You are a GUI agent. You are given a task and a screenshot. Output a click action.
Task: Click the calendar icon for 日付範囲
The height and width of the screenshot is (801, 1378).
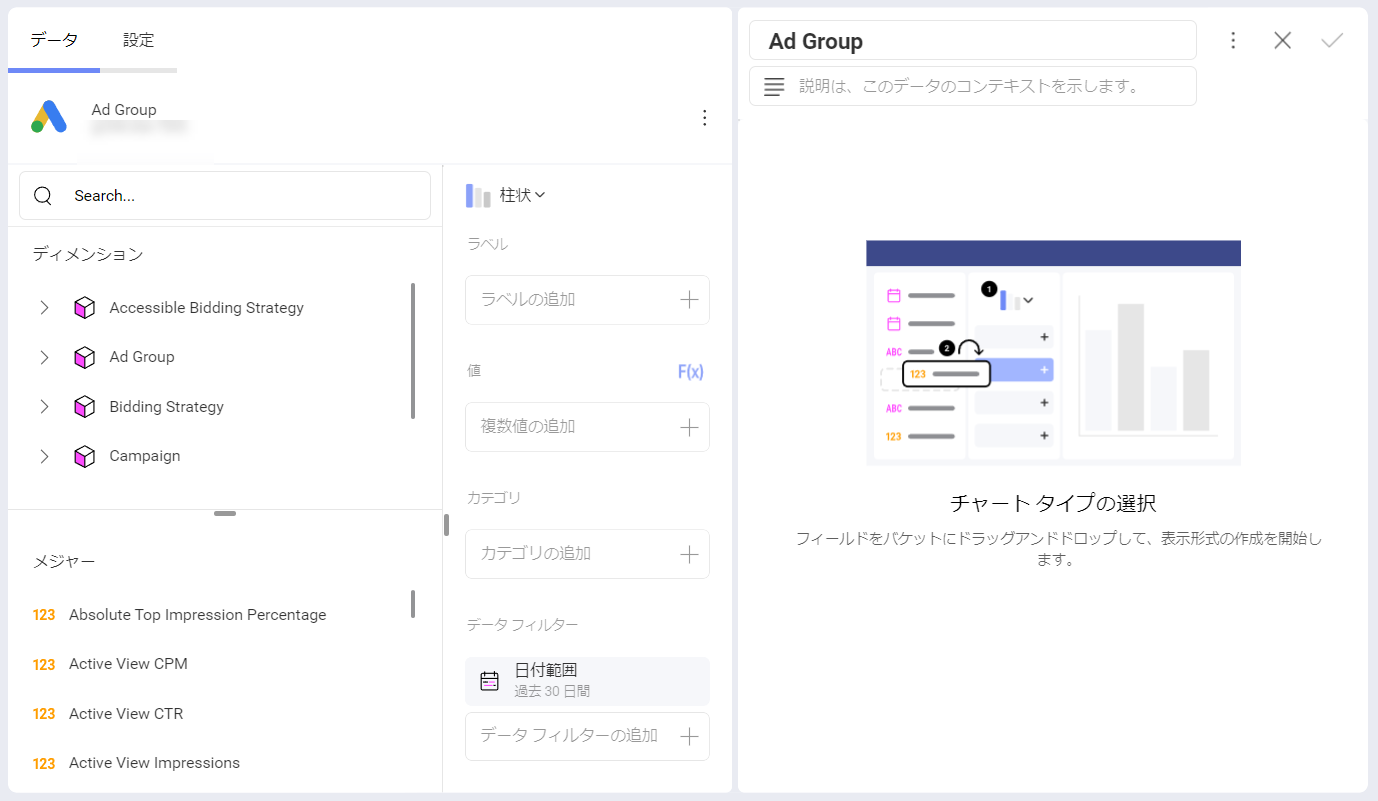click(x=489, y=682)
